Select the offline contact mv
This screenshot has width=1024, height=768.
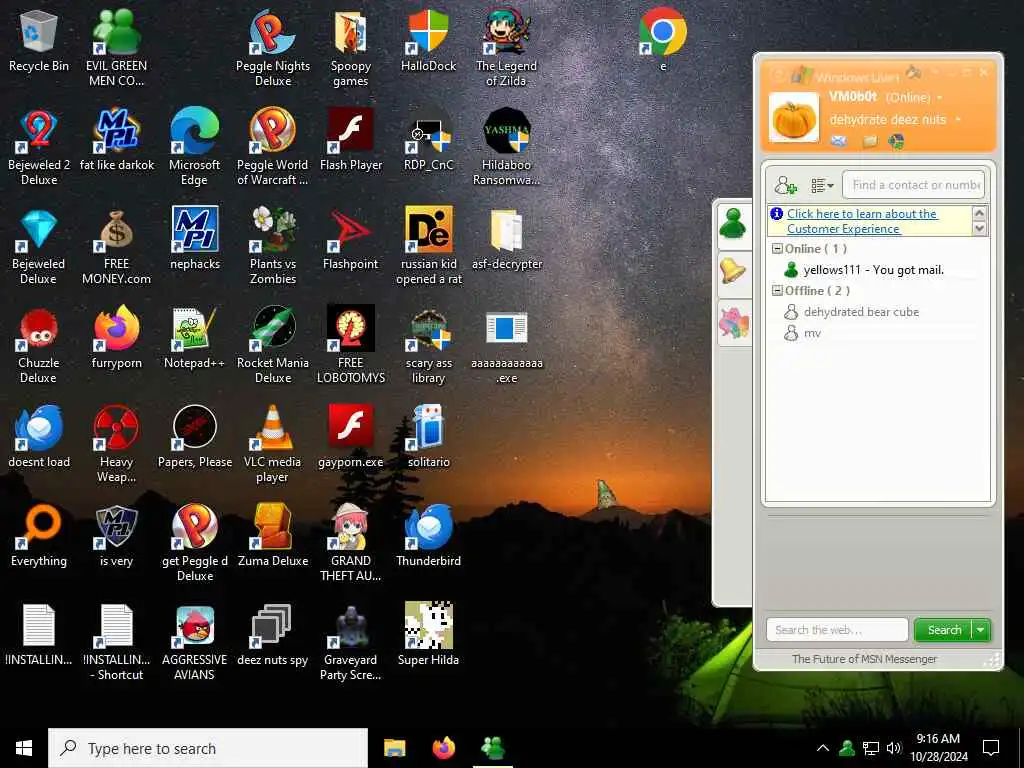point(803,333)
